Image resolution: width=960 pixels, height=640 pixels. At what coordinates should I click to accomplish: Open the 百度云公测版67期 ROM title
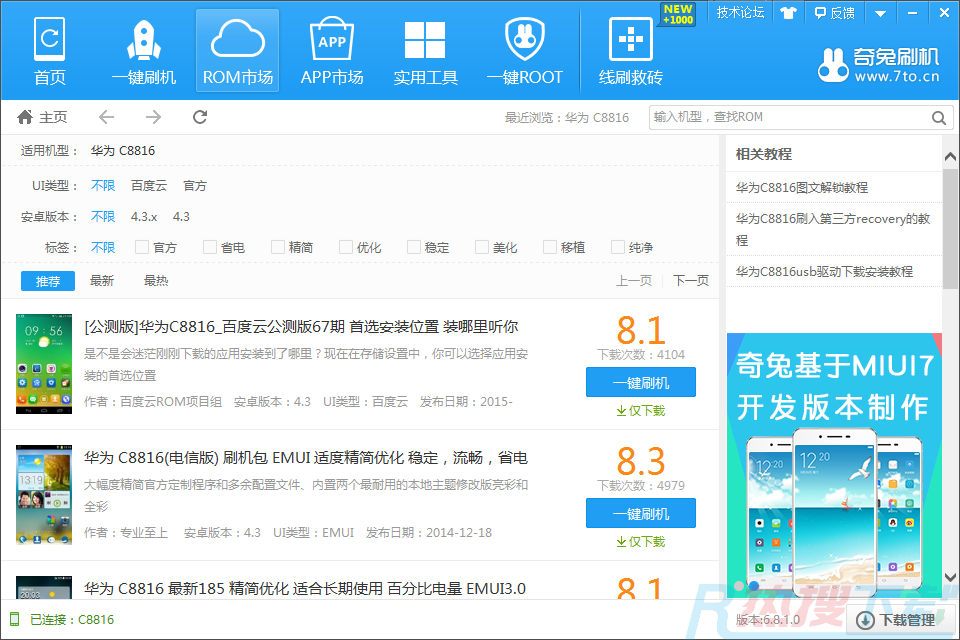click(301, 326)
